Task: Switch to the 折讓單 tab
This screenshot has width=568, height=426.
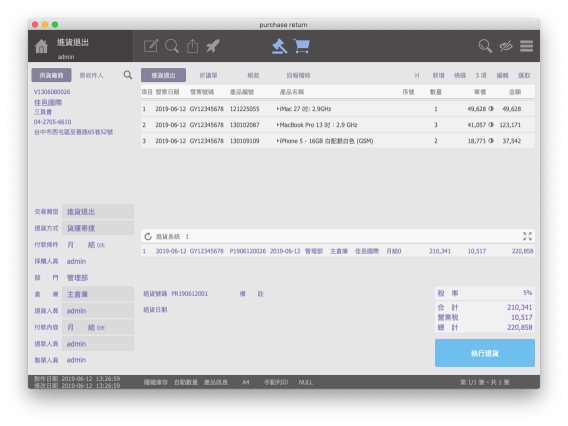Action: point(208,75)
